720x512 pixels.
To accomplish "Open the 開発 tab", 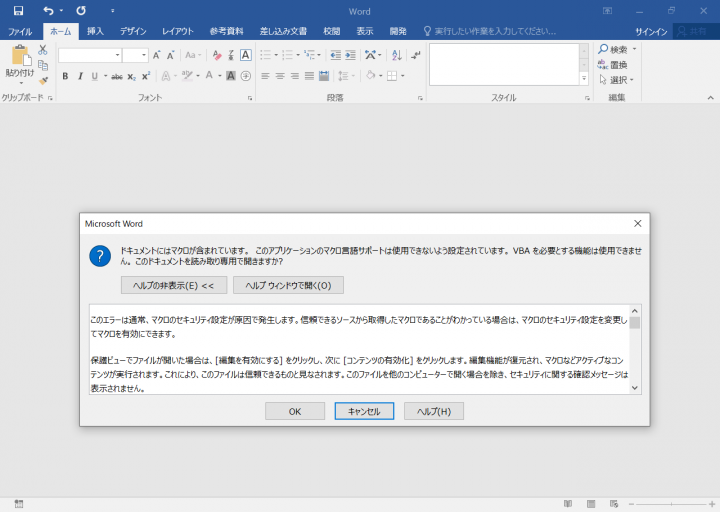I will click(x=398, y=31).
